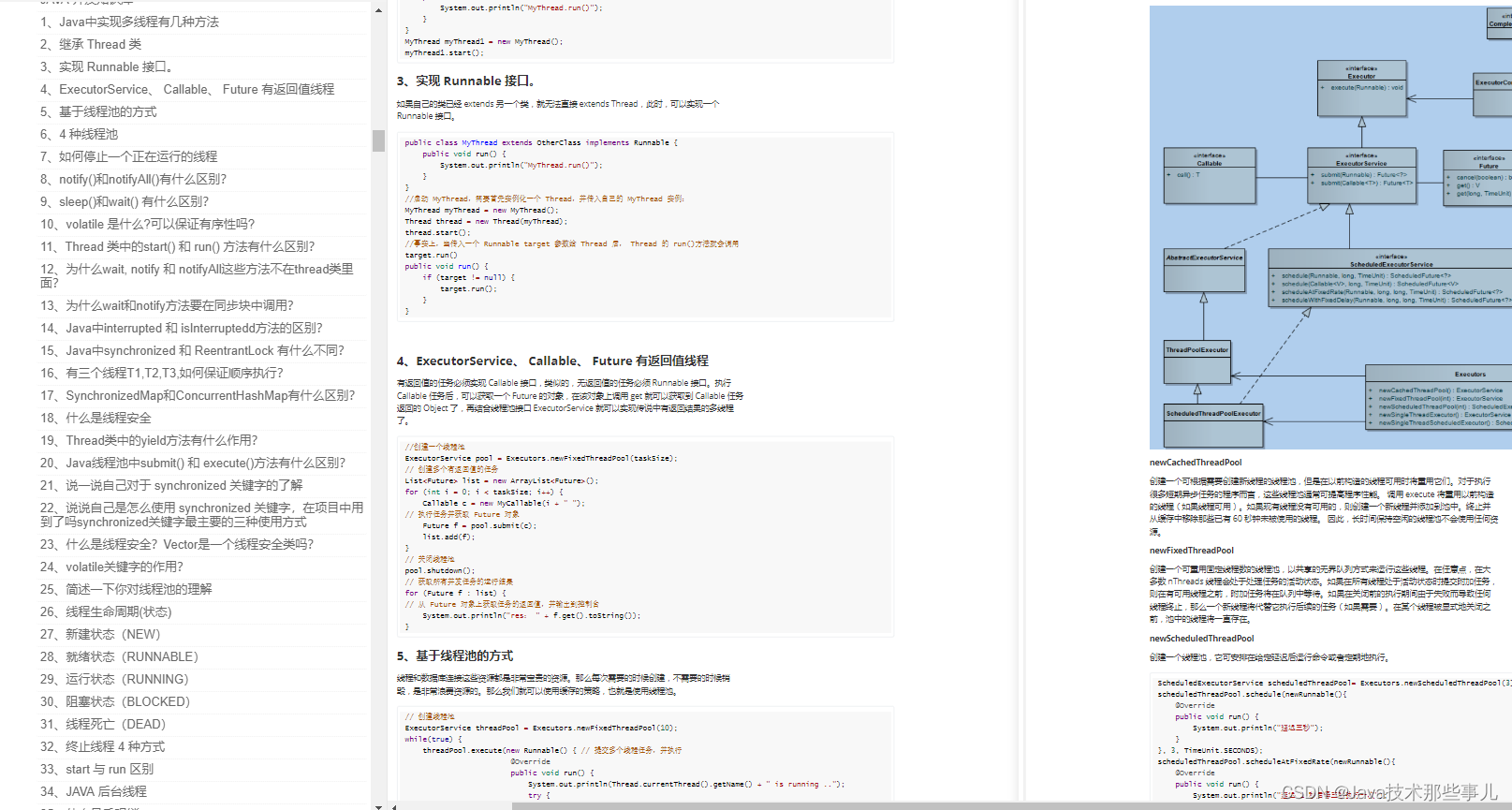Jump to '2、继承 Thread 类' section
The height and width of the screenshot is (810, 1512).
91,44
